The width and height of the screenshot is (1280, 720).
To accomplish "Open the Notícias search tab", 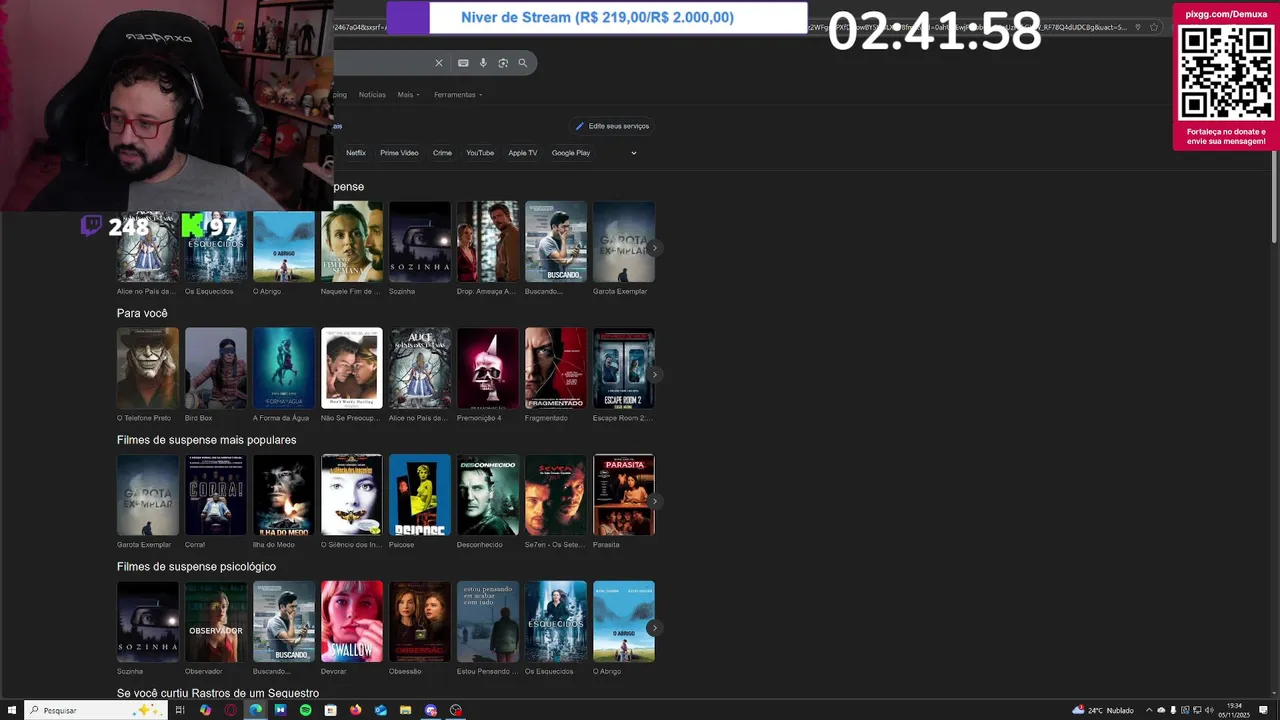I will (x=372, y=95).
